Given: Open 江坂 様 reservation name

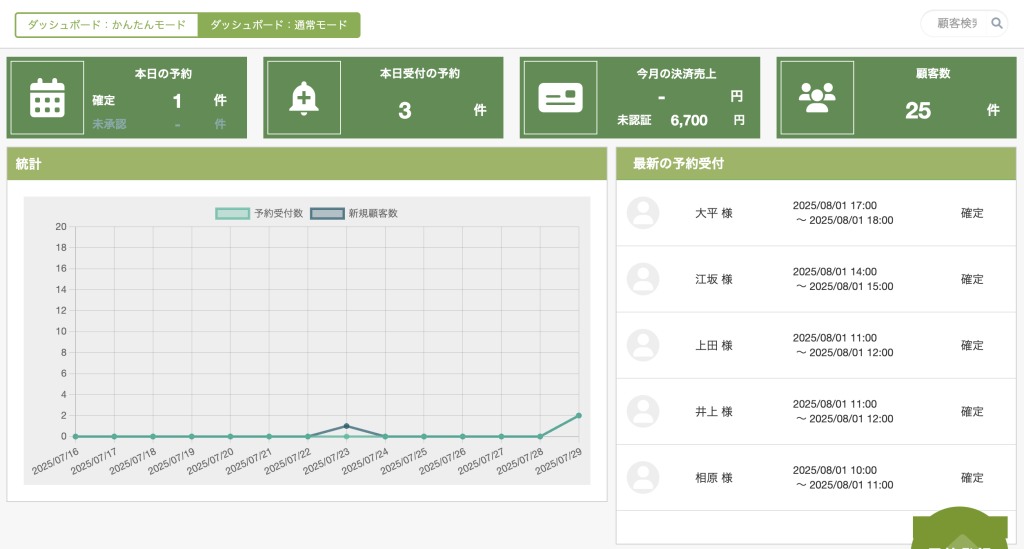Looking at the screenshot, I should click(x=714, y=279).
